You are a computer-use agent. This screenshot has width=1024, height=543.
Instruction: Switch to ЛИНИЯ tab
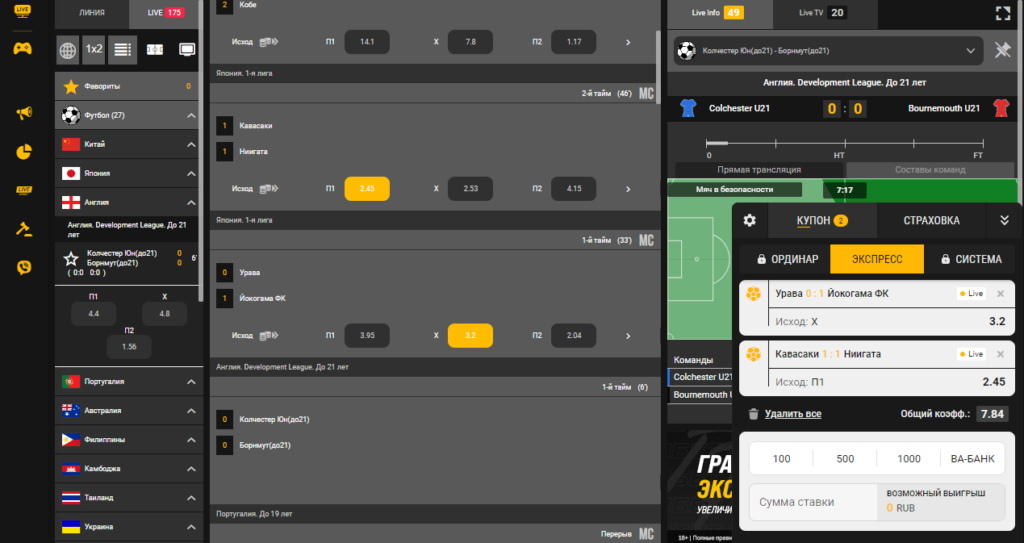click(92, 13)
